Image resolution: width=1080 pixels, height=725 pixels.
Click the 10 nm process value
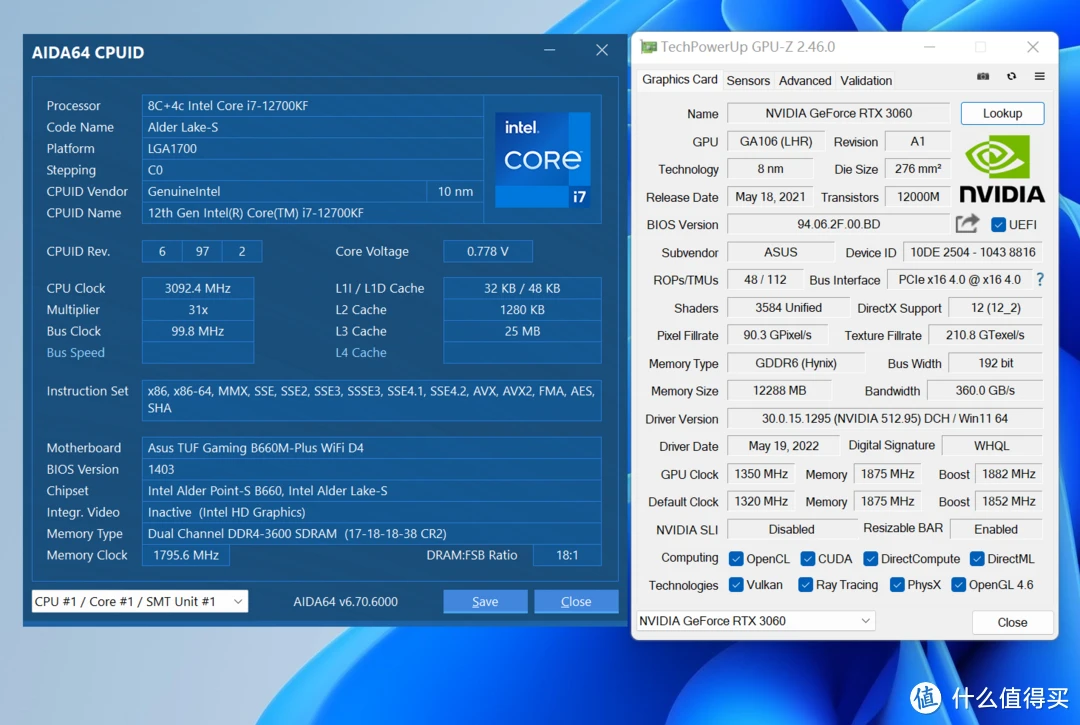click(455, 191)
